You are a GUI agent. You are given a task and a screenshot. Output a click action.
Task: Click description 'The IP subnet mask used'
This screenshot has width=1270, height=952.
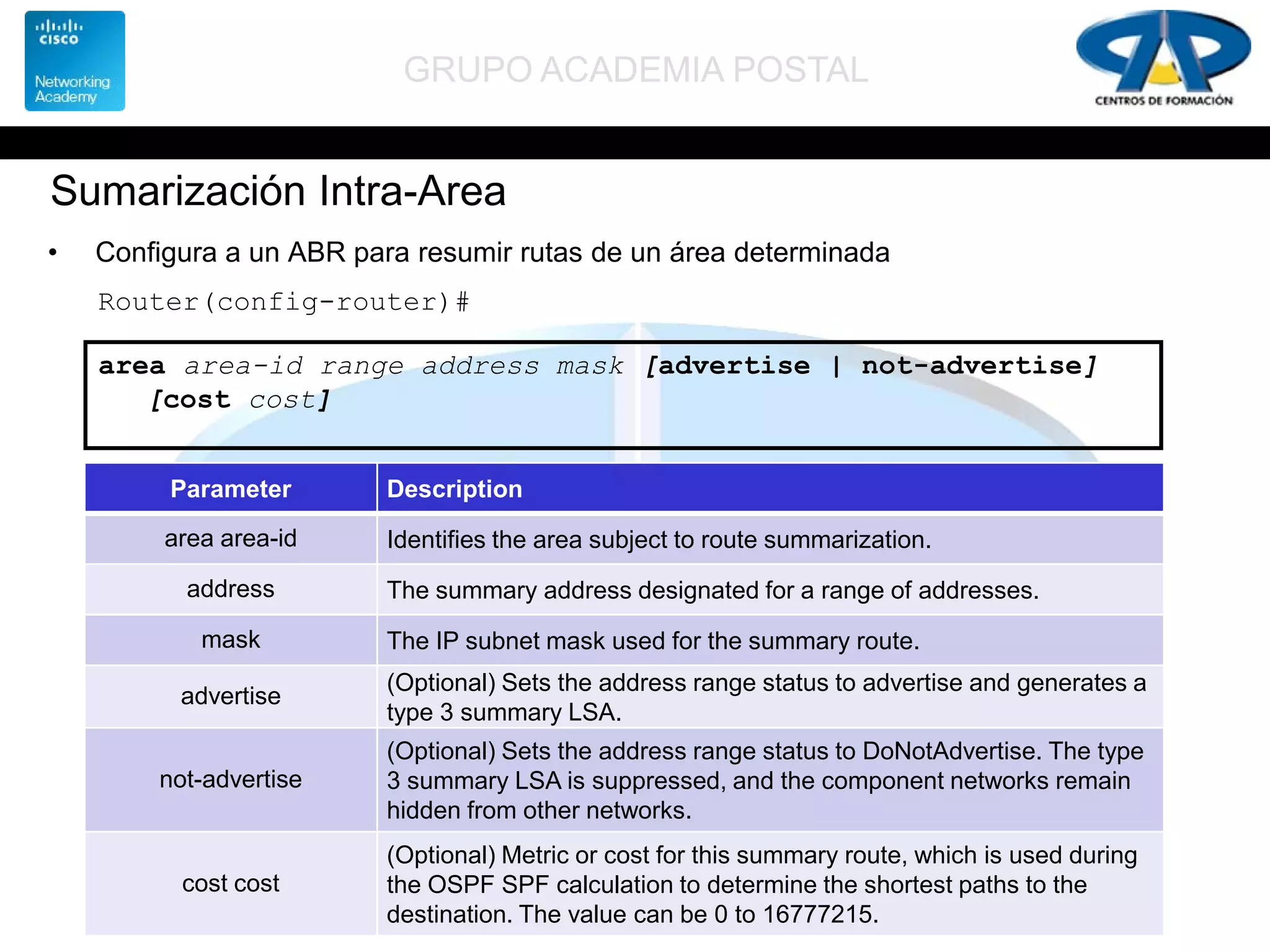[x=770, y=640]
